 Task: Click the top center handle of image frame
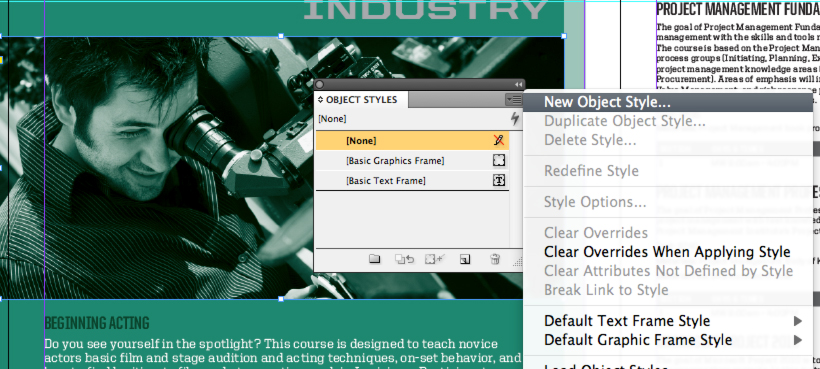pyautogui.click(x=281, y=36)
